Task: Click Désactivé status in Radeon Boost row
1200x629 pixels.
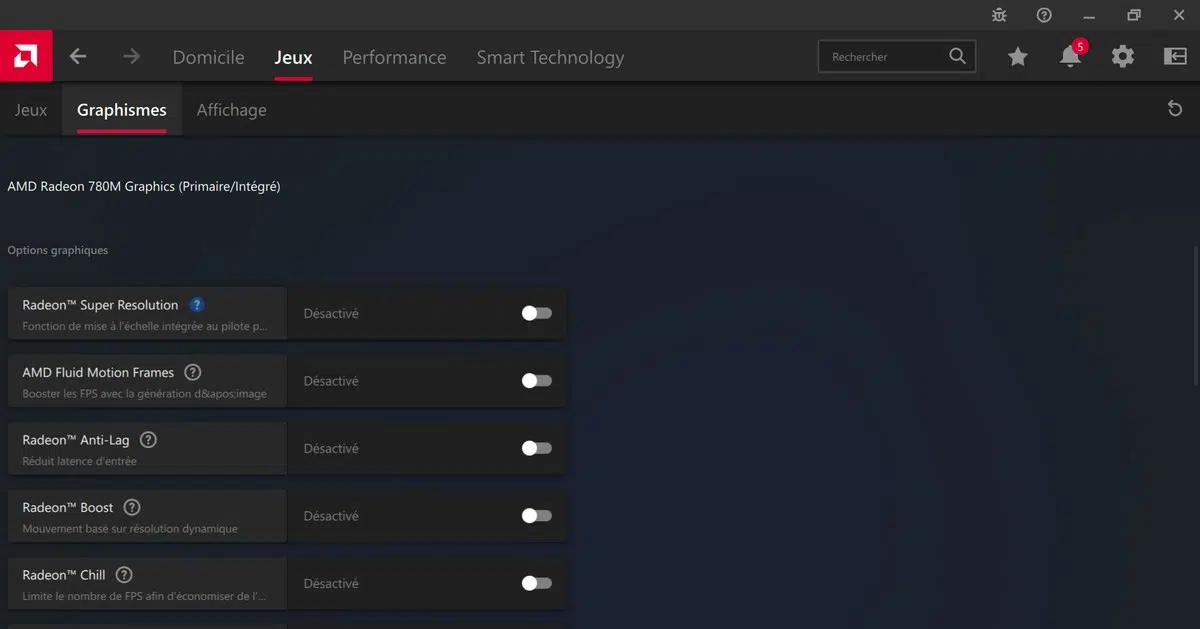Action: (331, 516)
